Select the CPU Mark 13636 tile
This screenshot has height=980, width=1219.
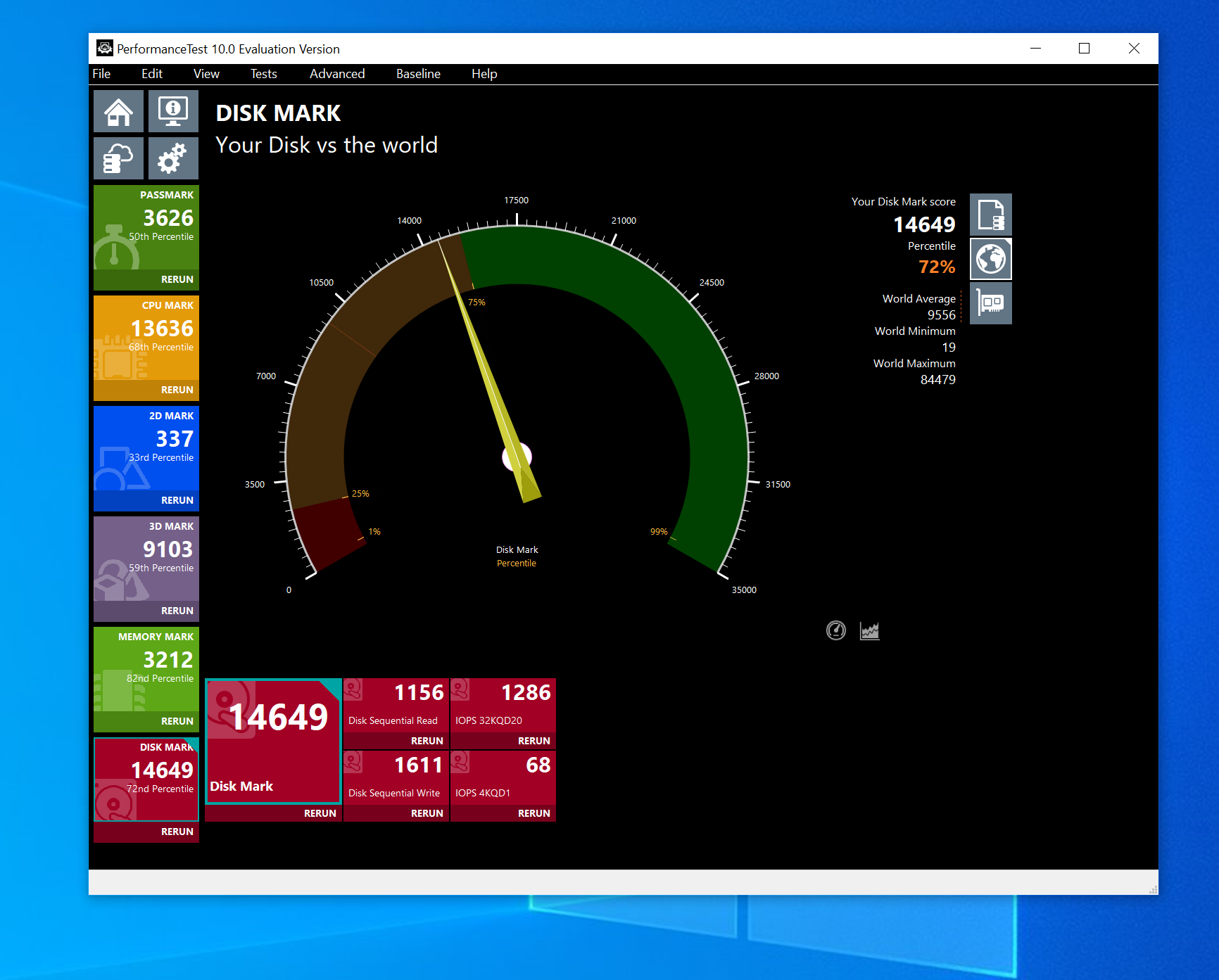tap(146, 338)
